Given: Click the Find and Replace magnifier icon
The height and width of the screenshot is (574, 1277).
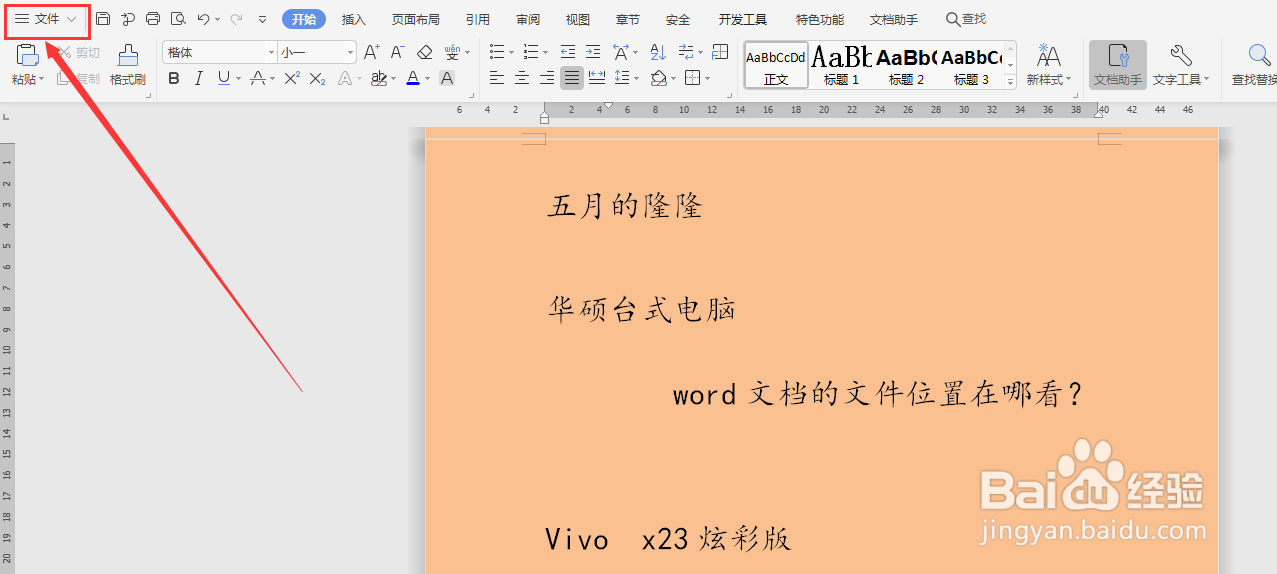Looking at the screenshot, I should (1259, 56).
